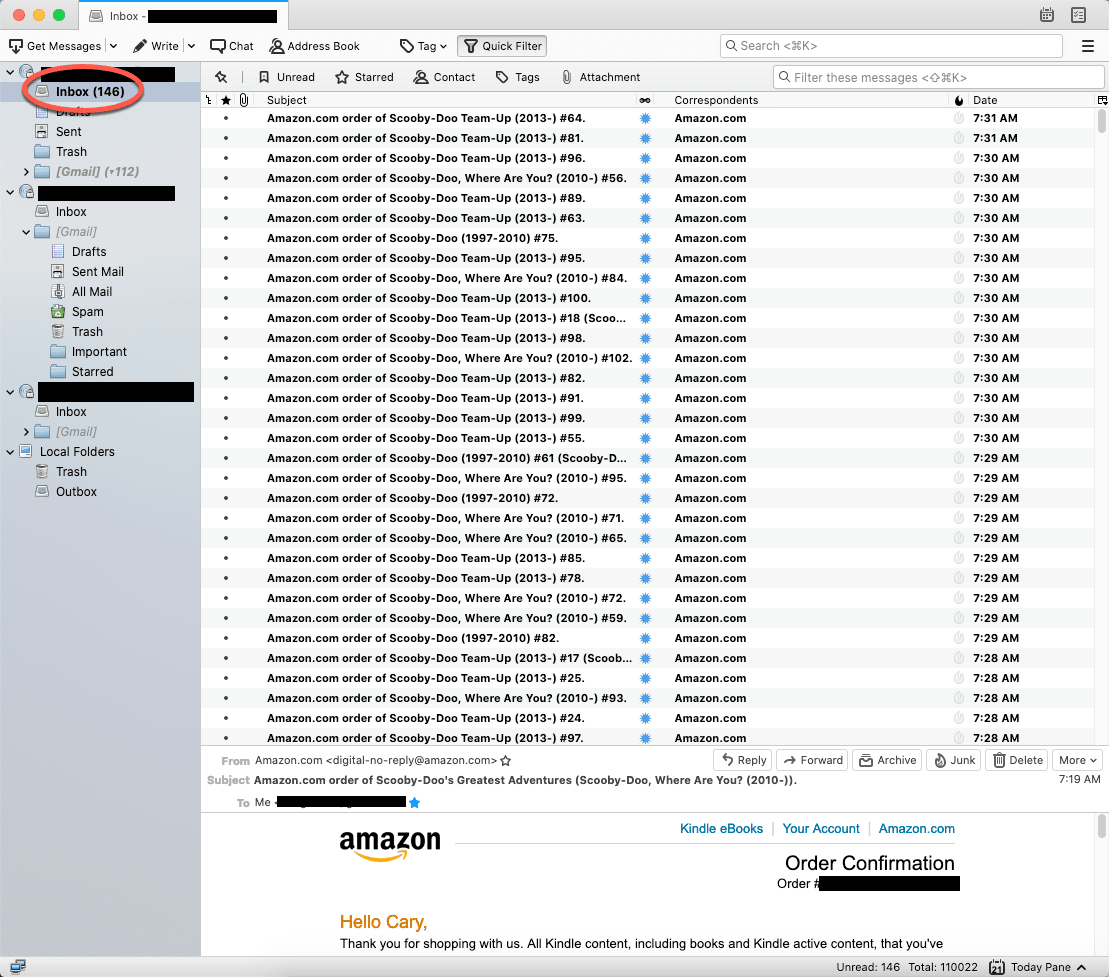Open the Get Messages dropdown arrow
Viewport: 1109px width, 977px height.
click(113, 46)
